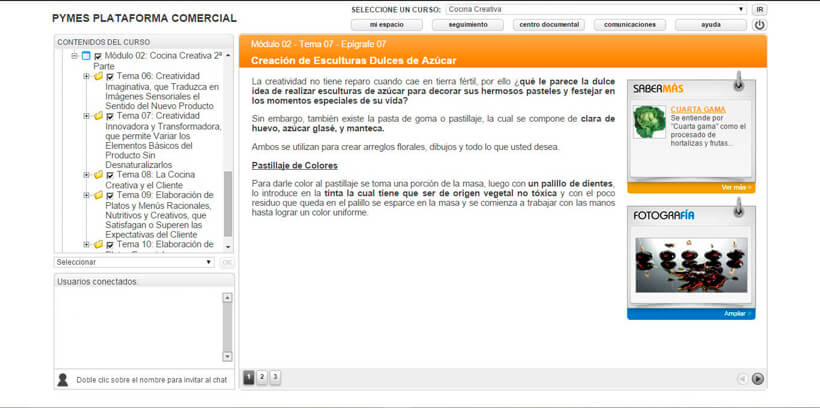Toggle the Tema 08 checkbox

tap(109, 175)
